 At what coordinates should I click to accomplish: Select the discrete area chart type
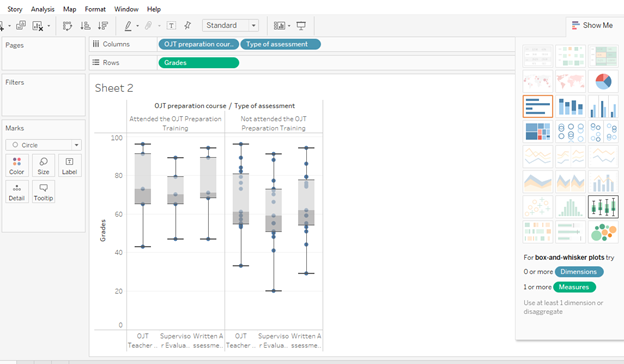coord(570,182)
